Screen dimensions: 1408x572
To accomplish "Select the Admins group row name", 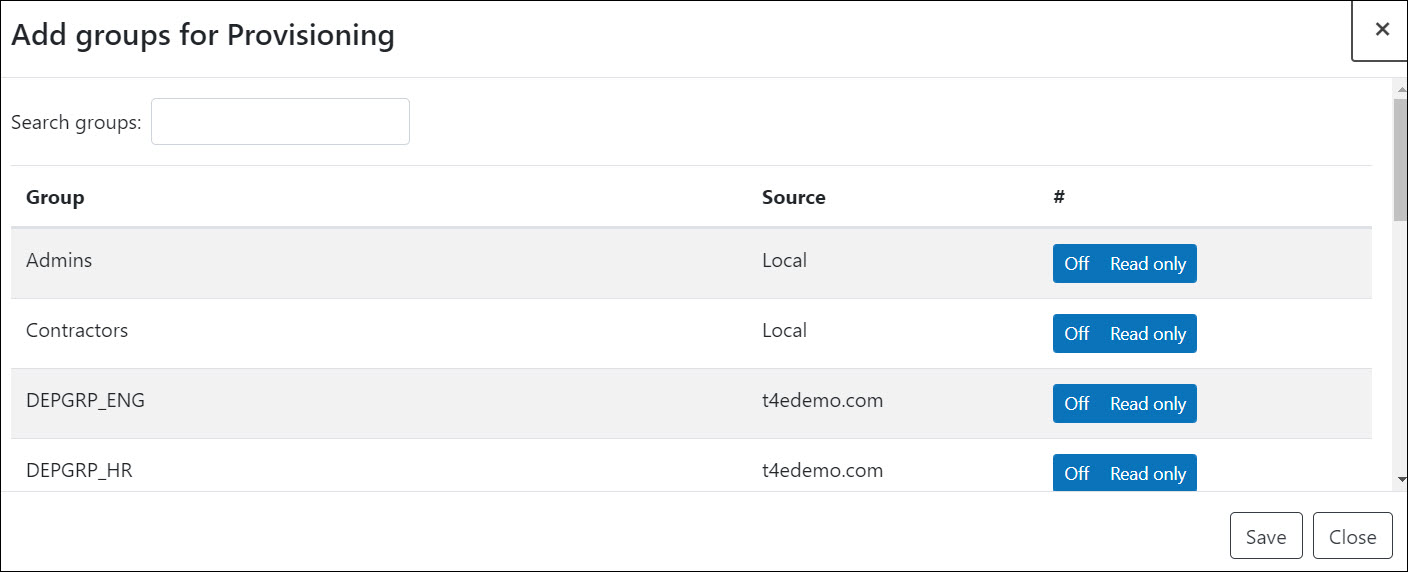I will (x=59, y=260).
